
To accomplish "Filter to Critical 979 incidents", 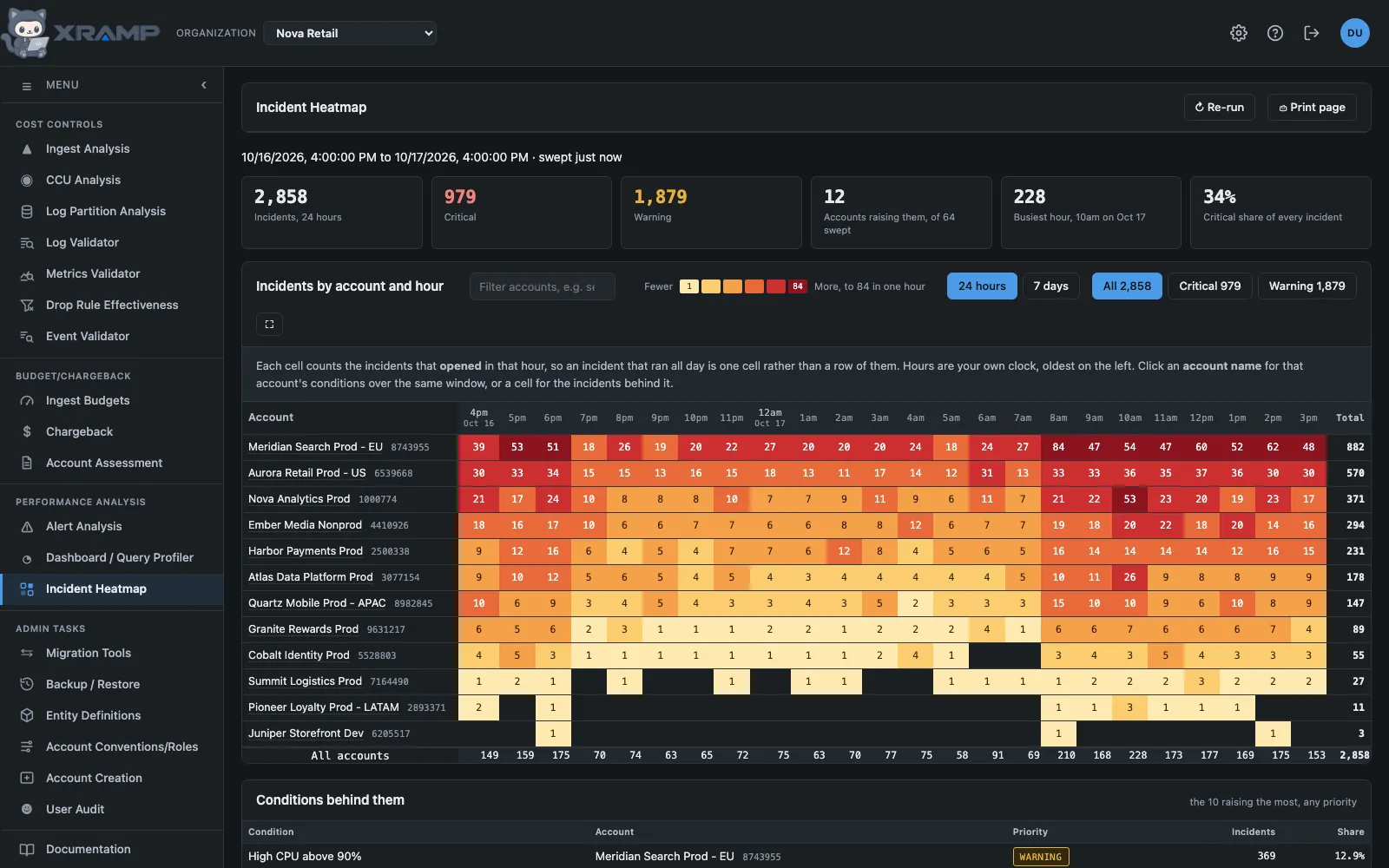I will pyautogui.click(x=1209, y=286).
